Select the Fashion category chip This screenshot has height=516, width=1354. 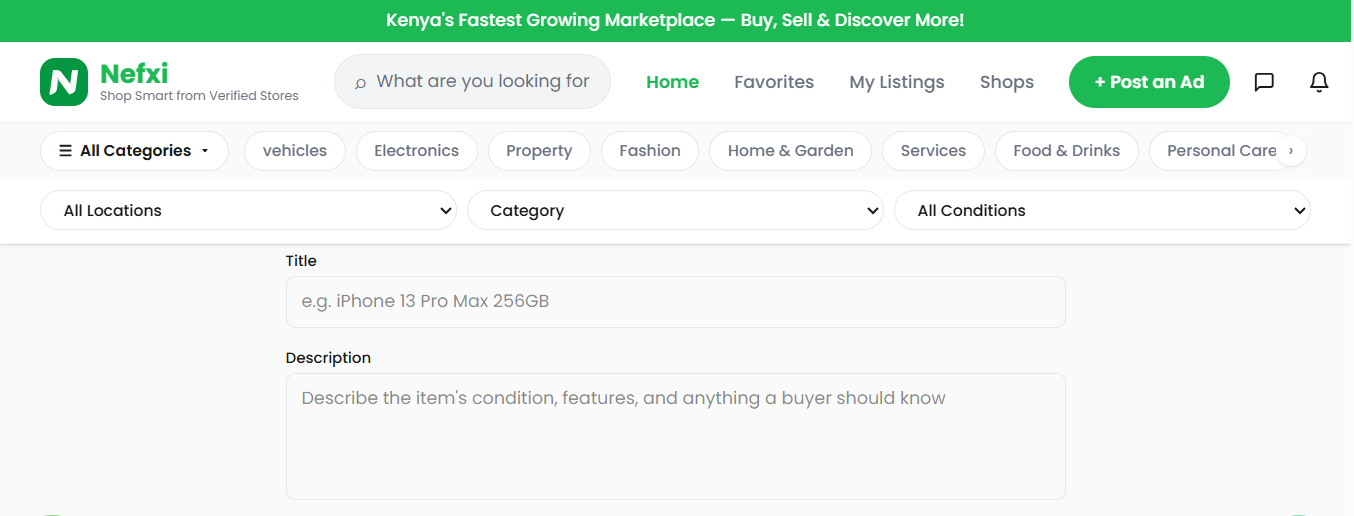click(650, 151)
